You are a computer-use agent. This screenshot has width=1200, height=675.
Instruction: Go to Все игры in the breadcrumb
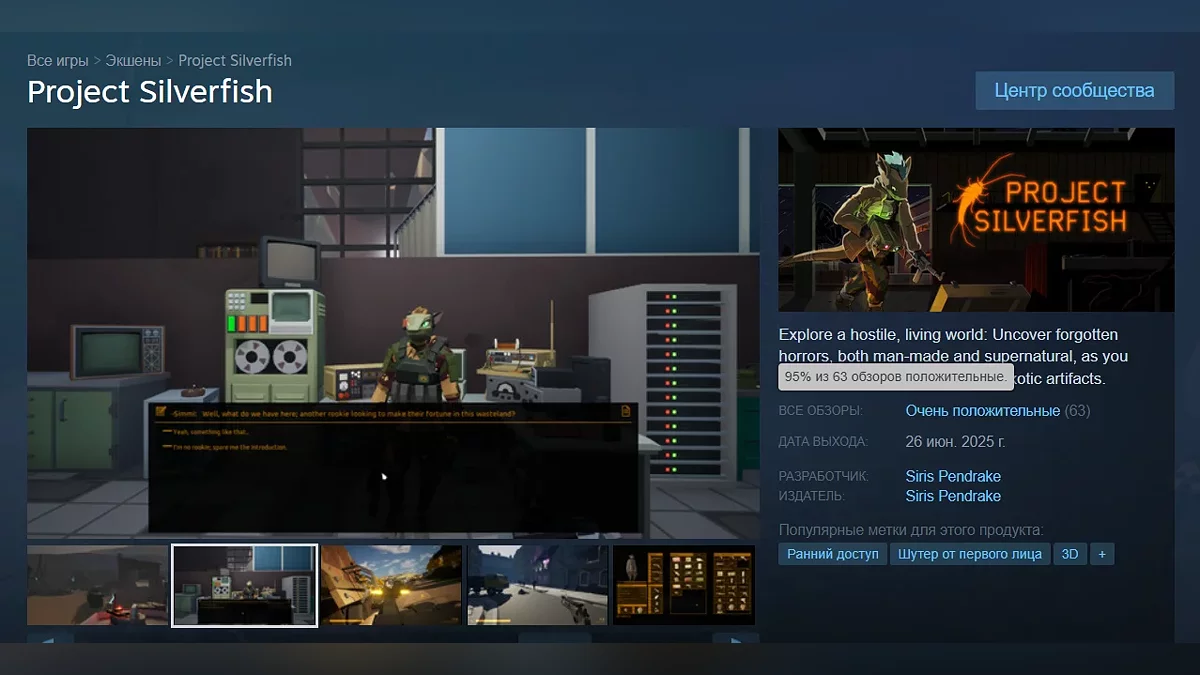pos(58,61)
